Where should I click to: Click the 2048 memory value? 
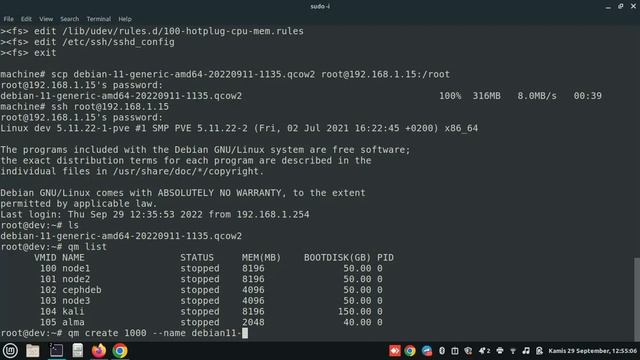pos(253,322)
